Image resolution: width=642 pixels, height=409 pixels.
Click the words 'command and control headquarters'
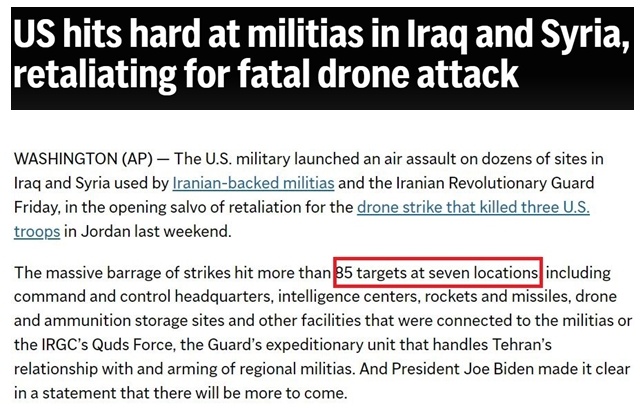click(x=143, y=296)
